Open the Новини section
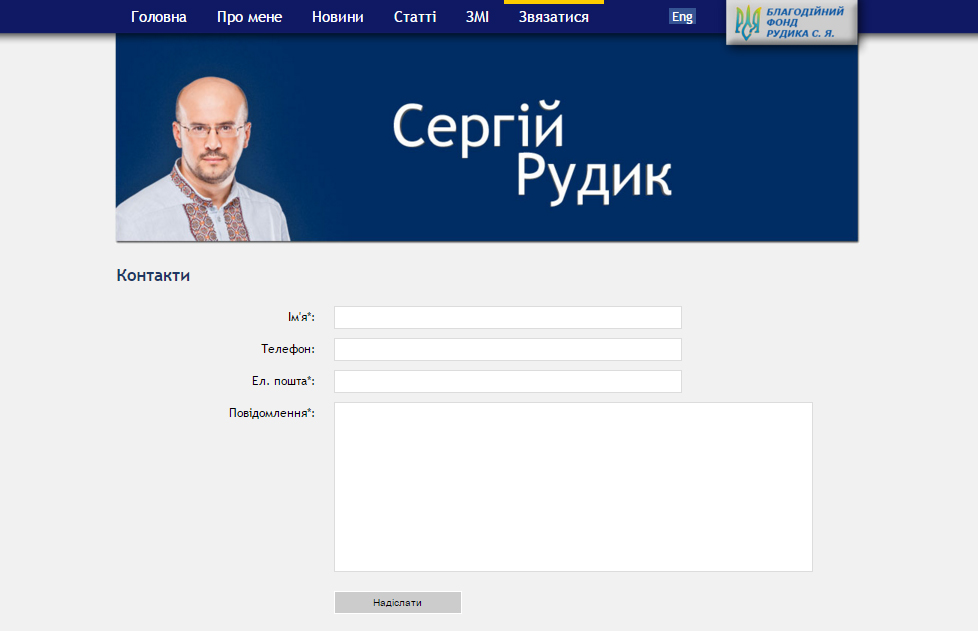Screen dimensions: 978x631 (x=337, y=17)
